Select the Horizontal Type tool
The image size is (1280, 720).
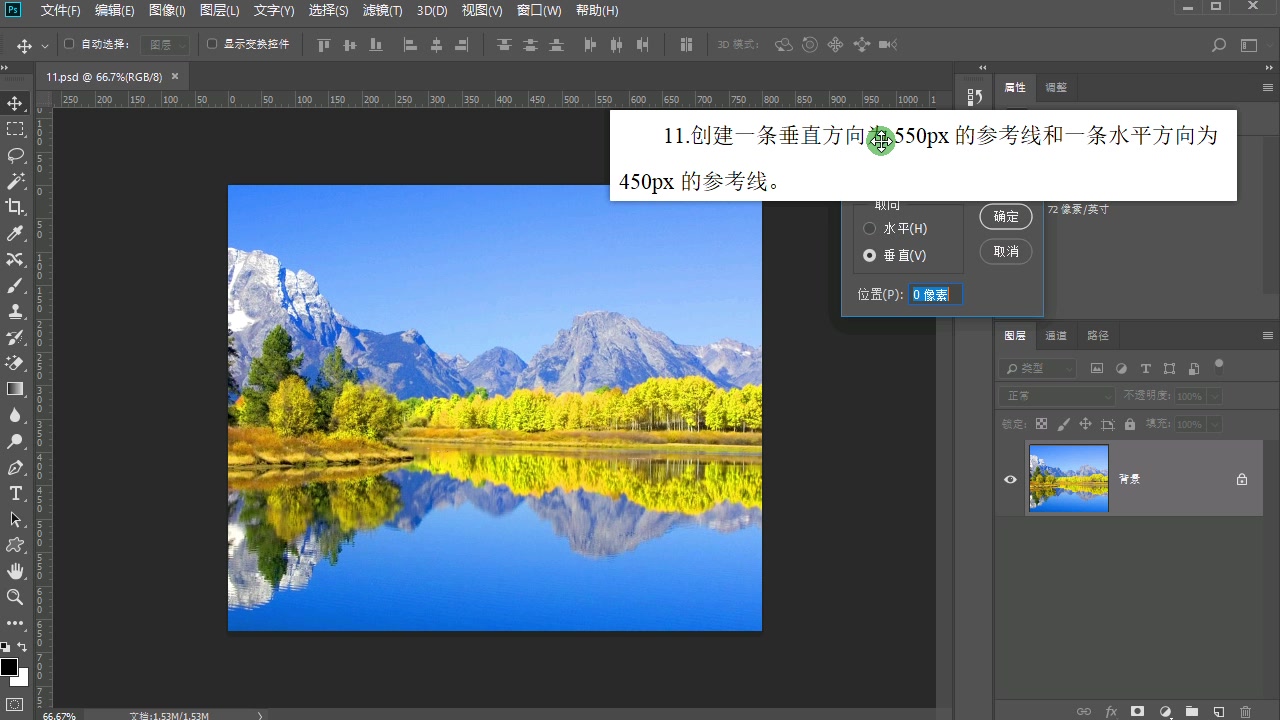pos(15,493)
